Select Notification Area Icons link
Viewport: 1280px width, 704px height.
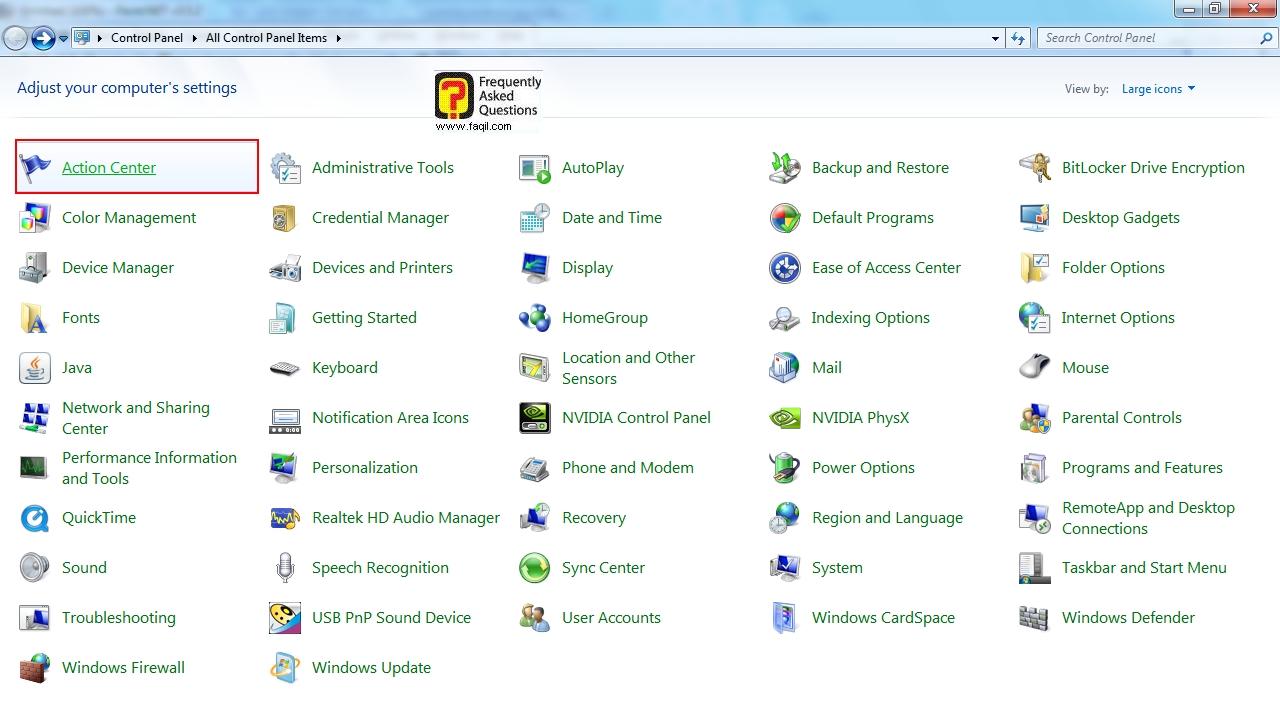point(390,418)
